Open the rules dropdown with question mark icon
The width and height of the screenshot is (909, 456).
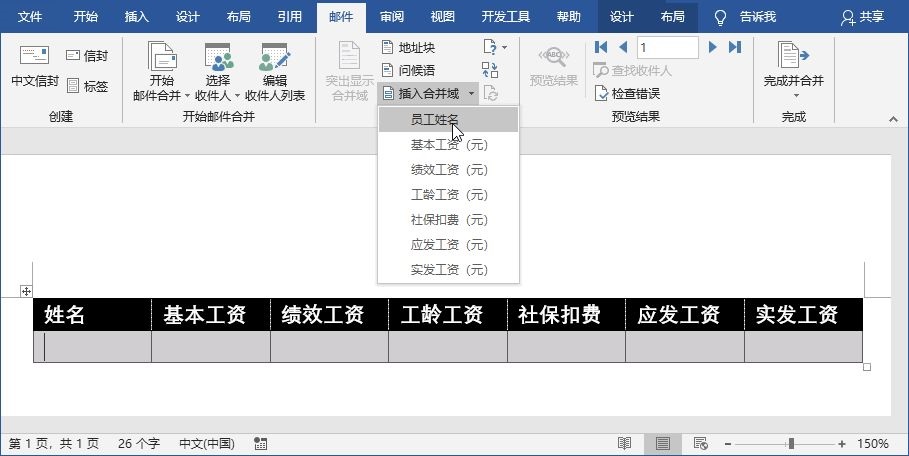click(x=495, y=47)
